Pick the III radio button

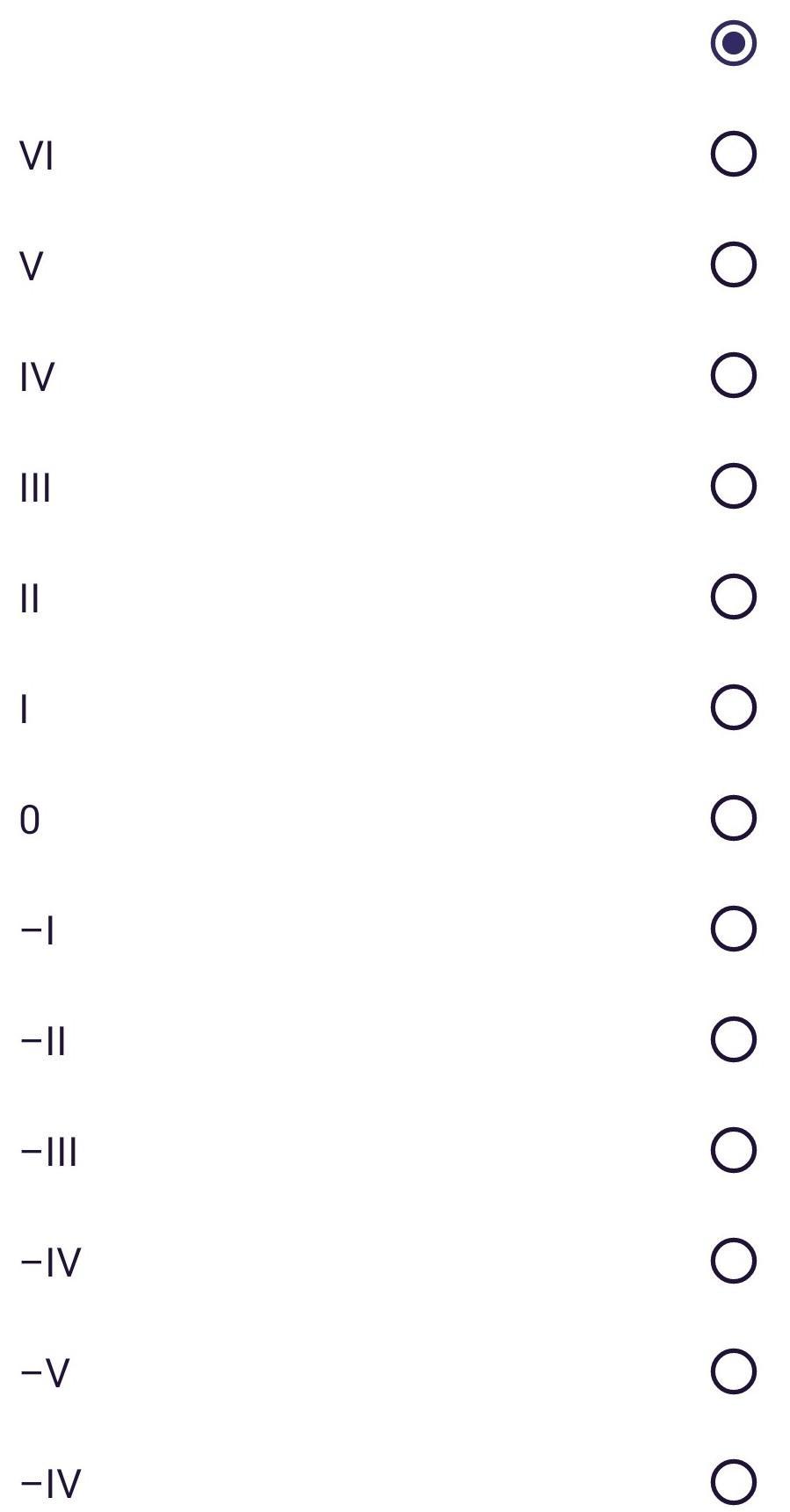tap(733, 487)
